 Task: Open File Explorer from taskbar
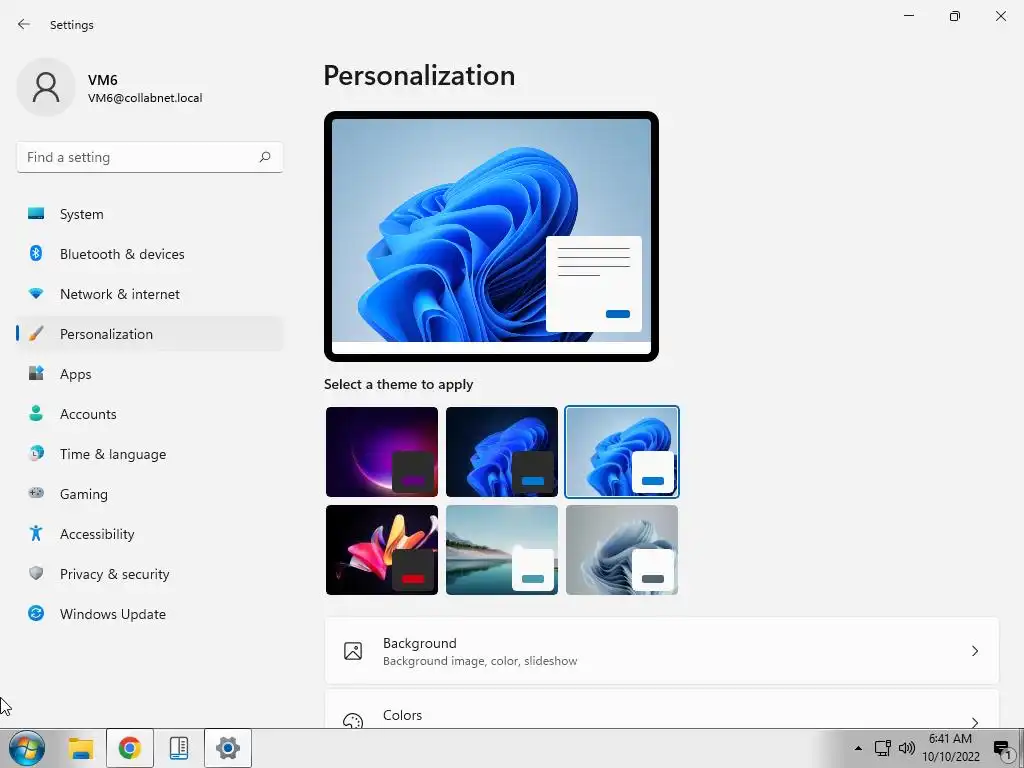click(81, 748)
